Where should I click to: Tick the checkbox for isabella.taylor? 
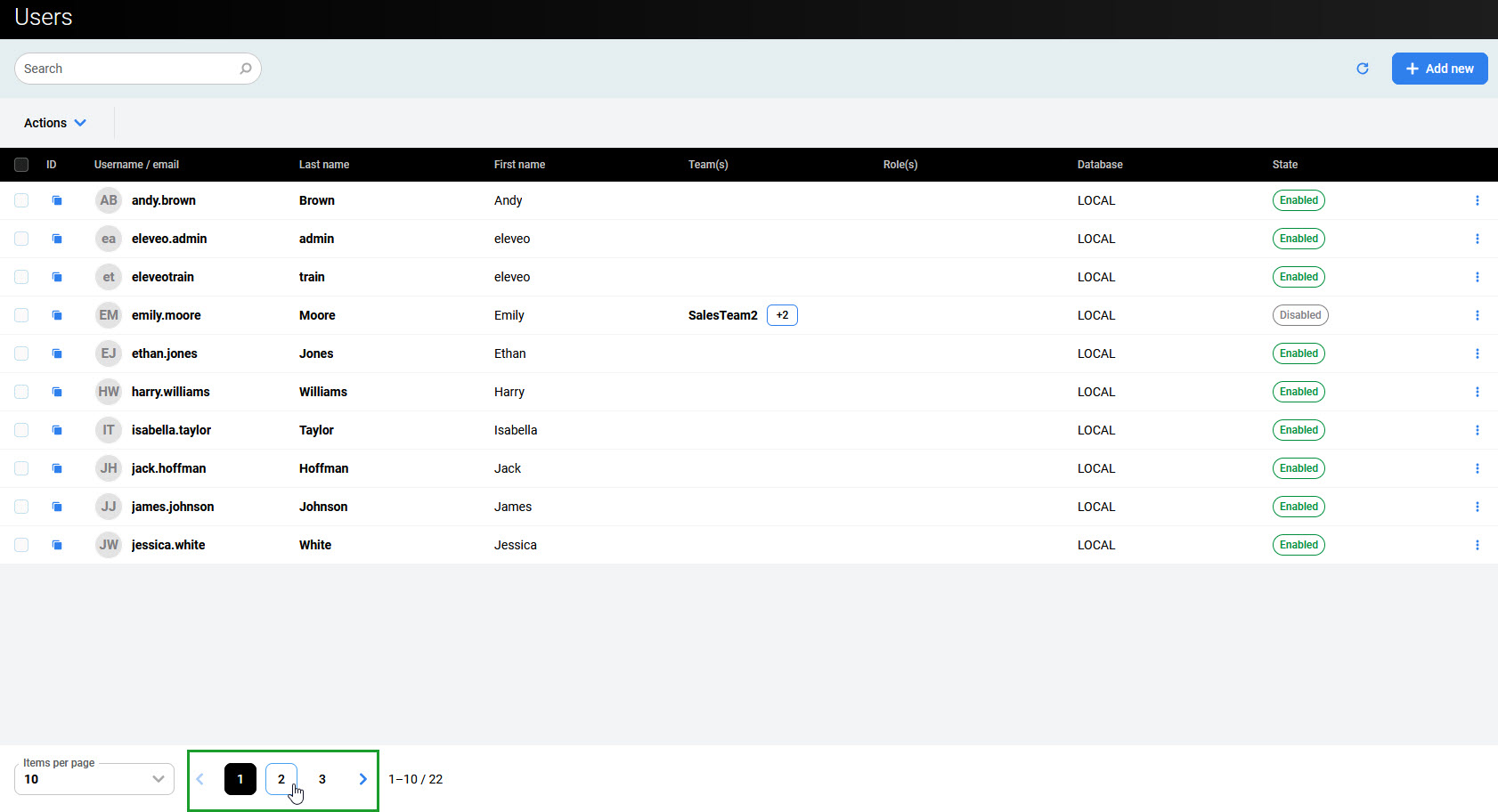[21, 430]
